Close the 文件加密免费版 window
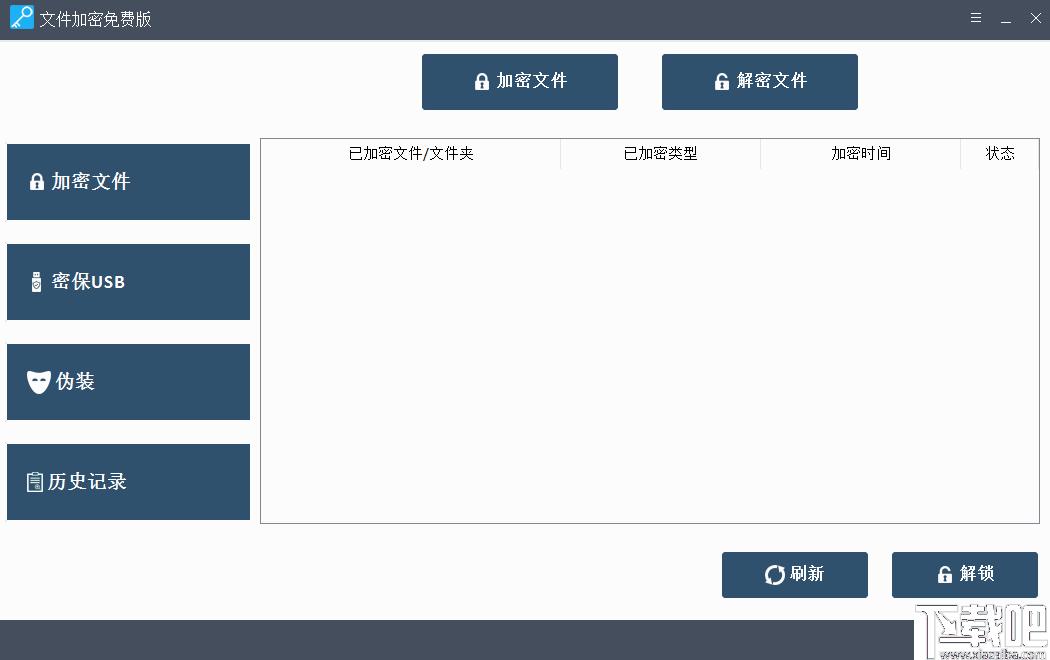Viewport: 1050px width, 660px height. (1035, 18)
